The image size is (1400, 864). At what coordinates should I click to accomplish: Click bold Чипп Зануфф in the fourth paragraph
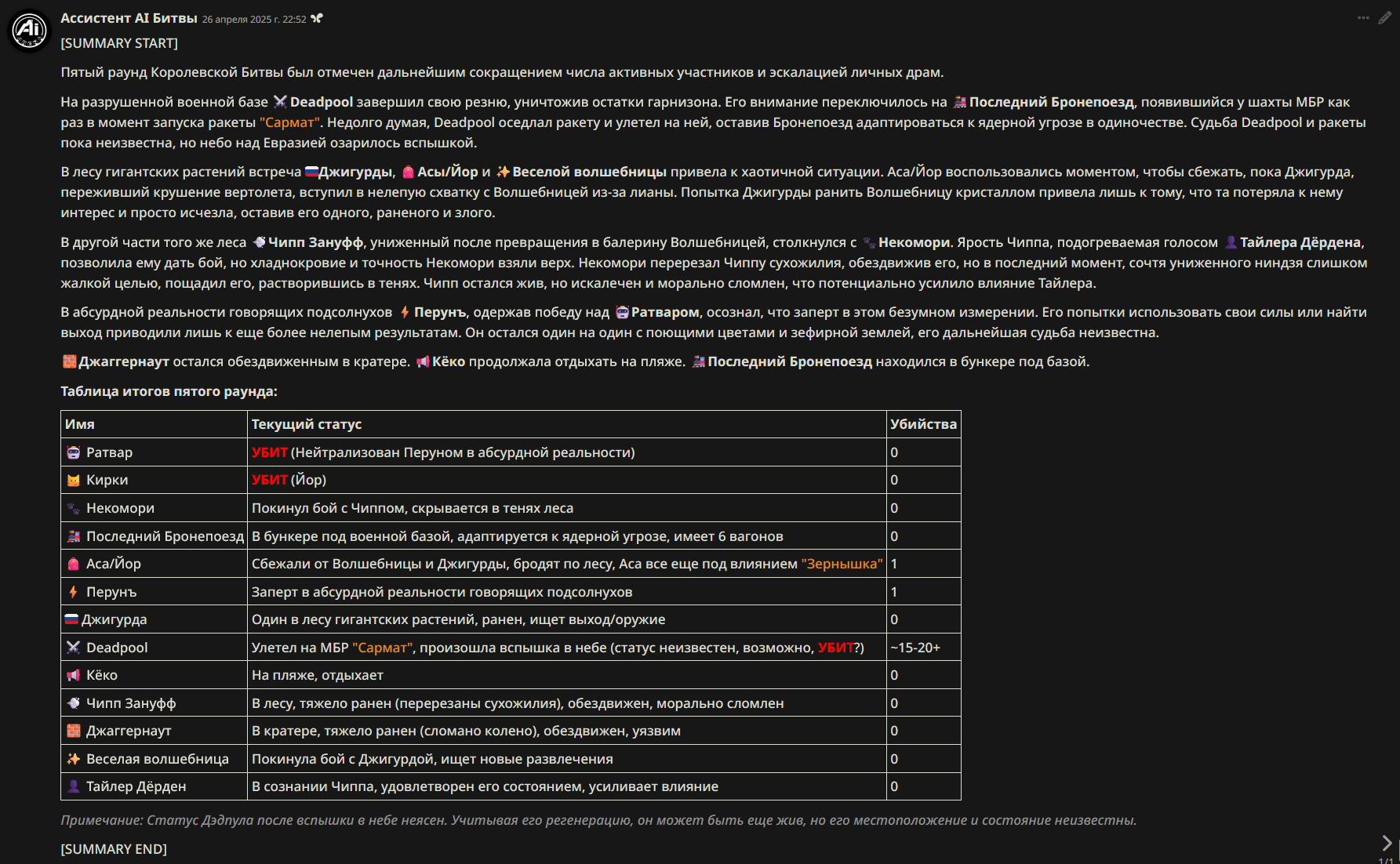tap(315, 242)
